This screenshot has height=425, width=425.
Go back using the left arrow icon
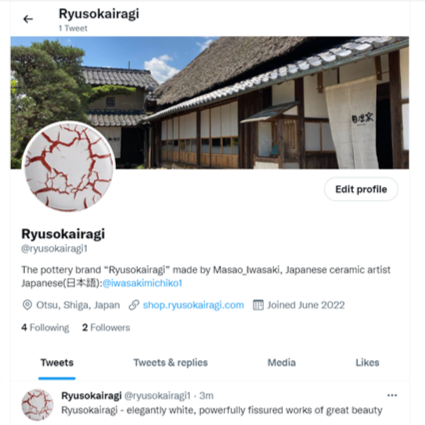pyautogui.click(x=28, y=19)
